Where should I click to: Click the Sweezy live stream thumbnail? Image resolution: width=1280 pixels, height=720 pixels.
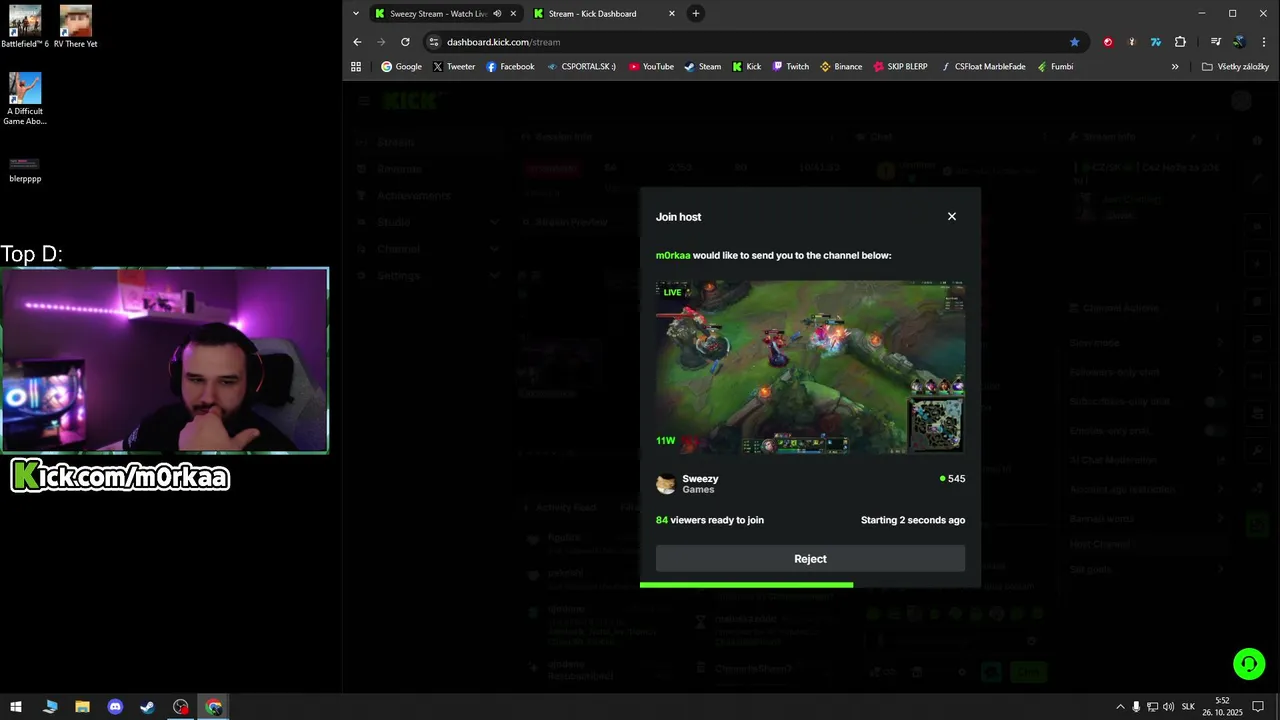(x=810, y=367)
